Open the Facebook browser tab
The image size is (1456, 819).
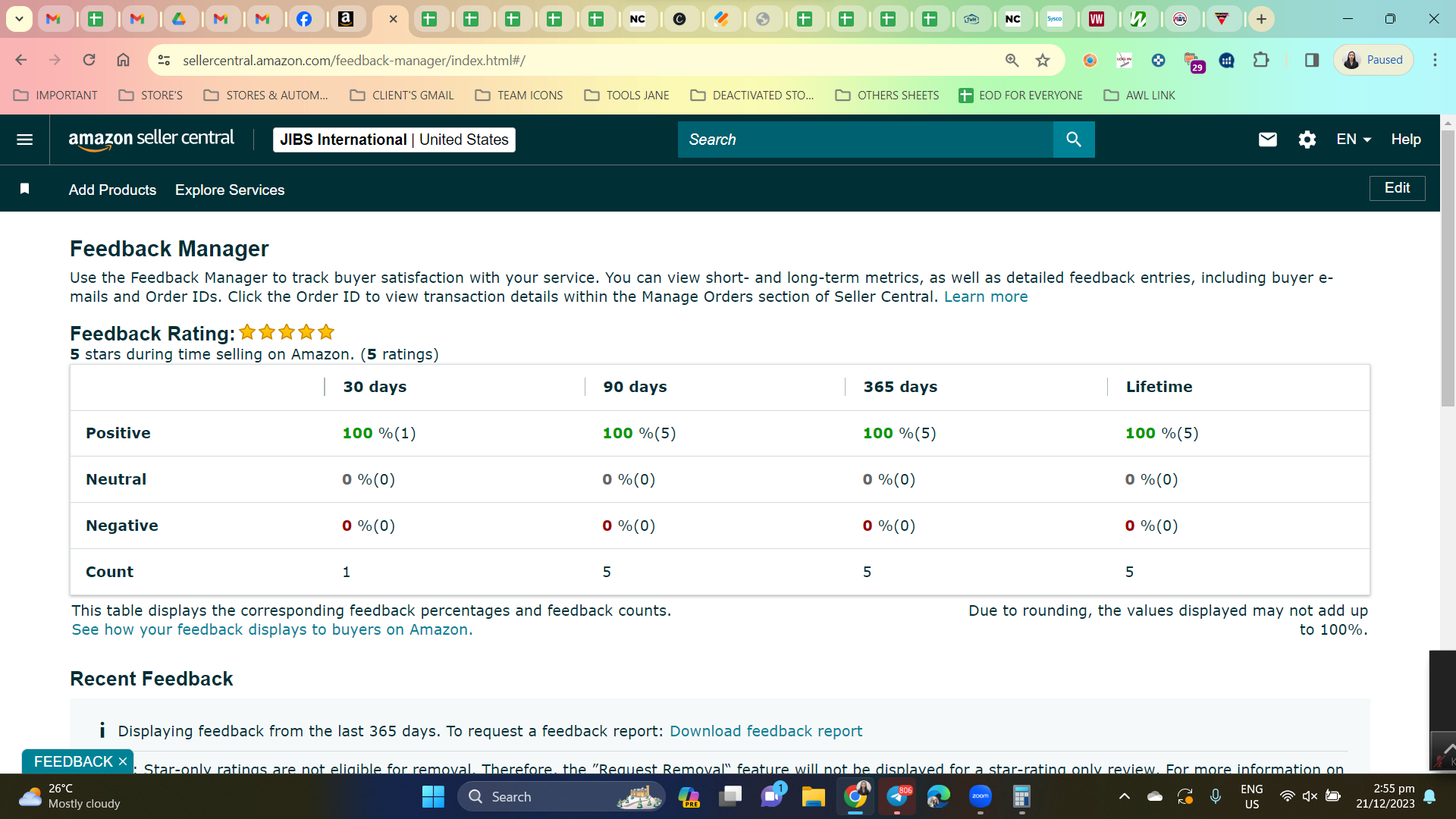tap(304, 19)
